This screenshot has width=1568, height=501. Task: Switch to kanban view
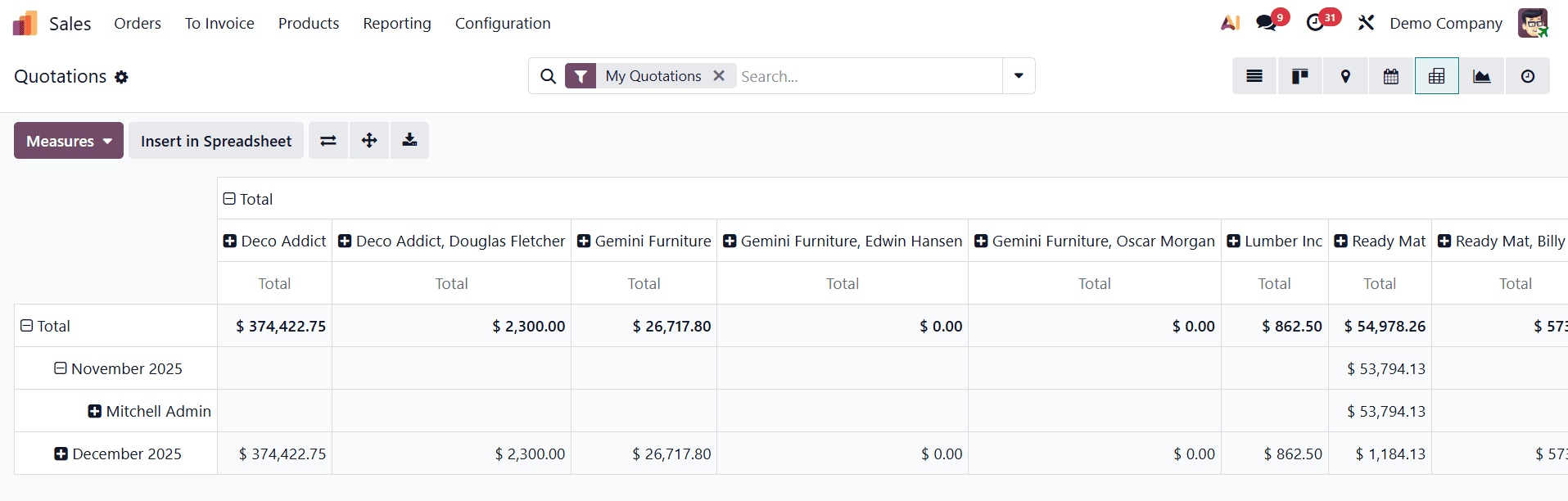1299,76
